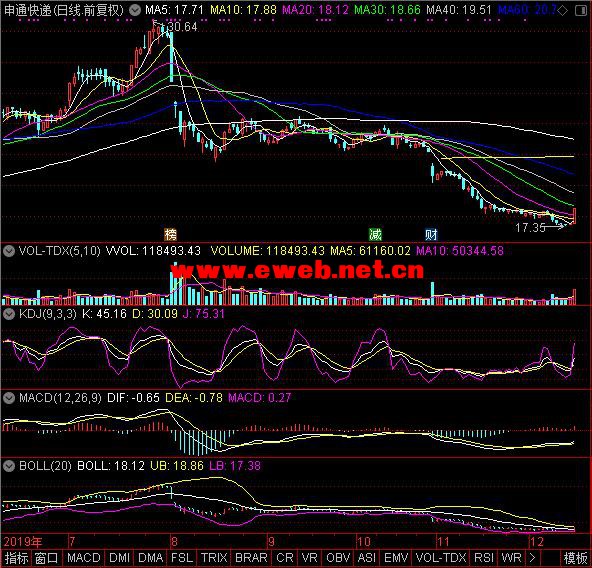The width and height of the screenshot is (592, 568).
Task: Switch to the VR indicator tab
Action: tap(310, 558)
